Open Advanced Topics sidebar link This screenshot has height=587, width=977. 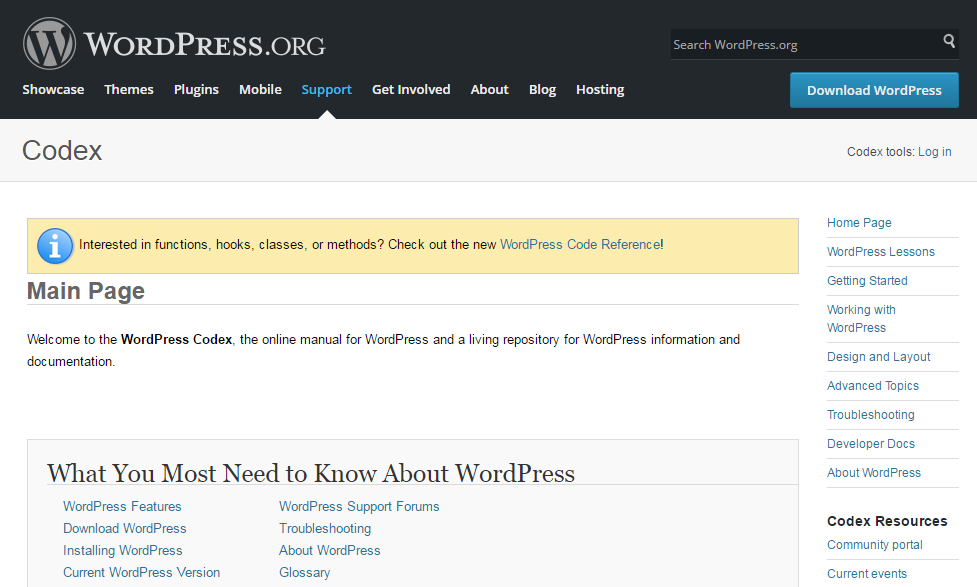(872, 386)
